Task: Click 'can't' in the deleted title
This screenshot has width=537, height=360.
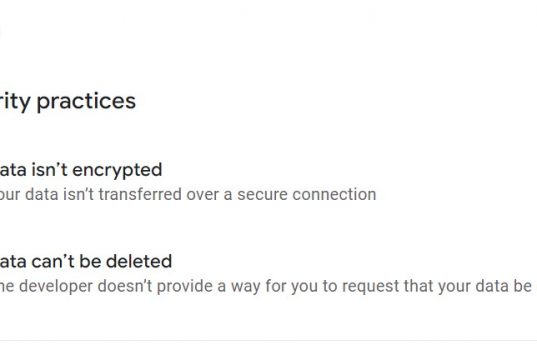Action: tap(53, 262)
